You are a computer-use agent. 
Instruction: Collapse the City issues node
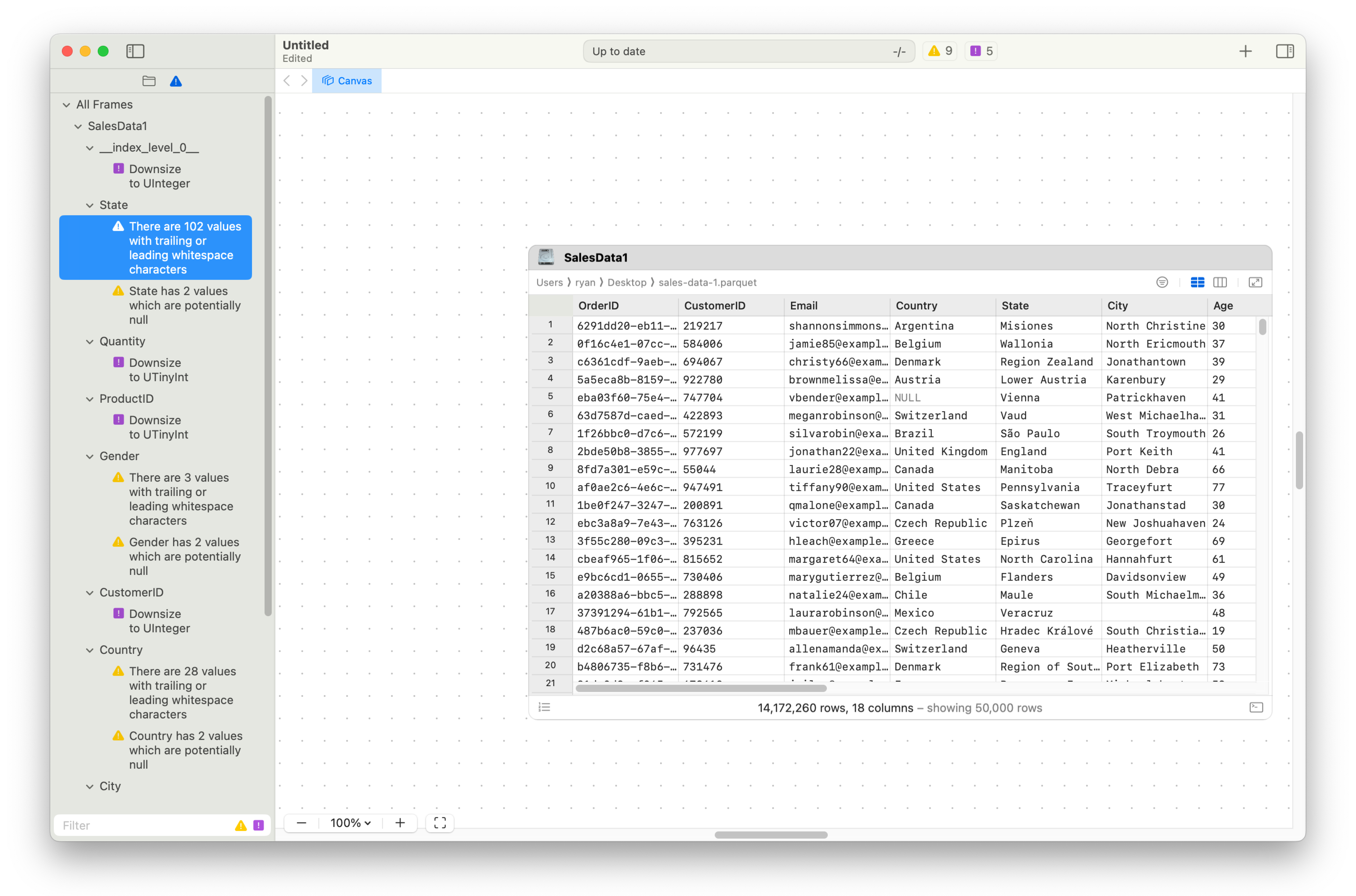click(x=90, y=786)
